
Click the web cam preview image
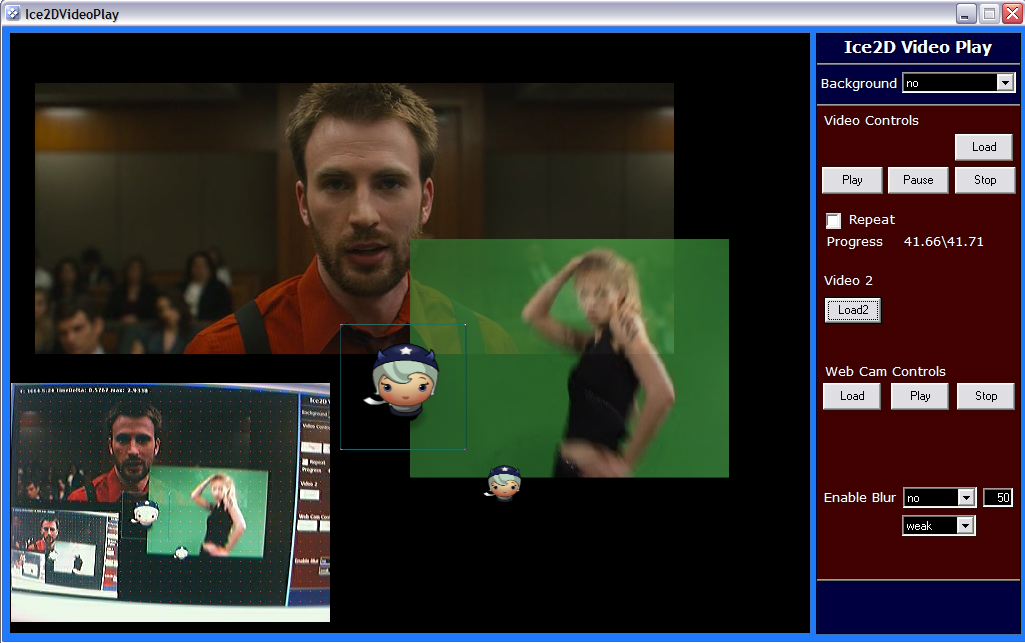(x=171, y=502)
